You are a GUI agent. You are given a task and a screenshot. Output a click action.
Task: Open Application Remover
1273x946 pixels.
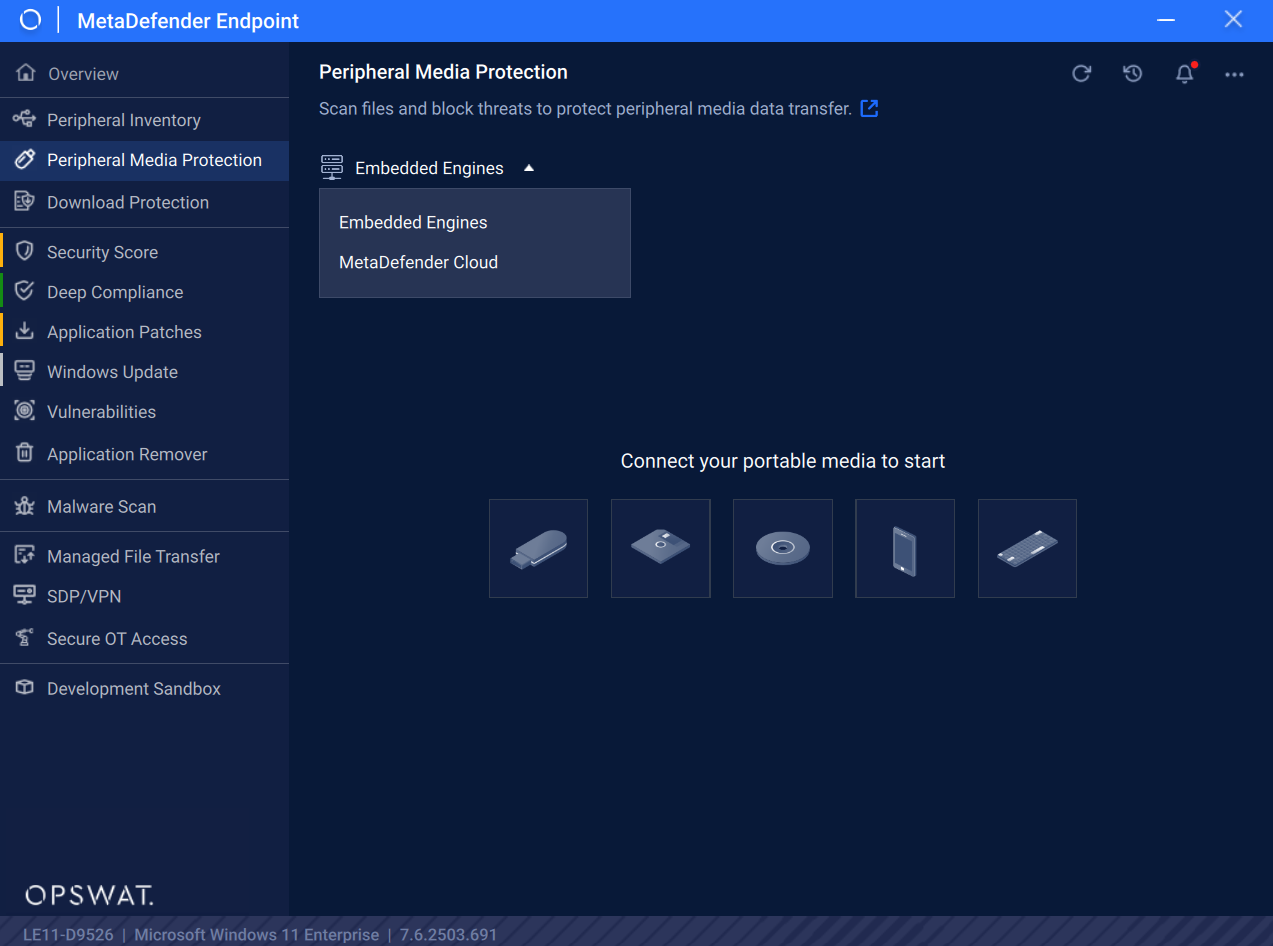(144, 454)
